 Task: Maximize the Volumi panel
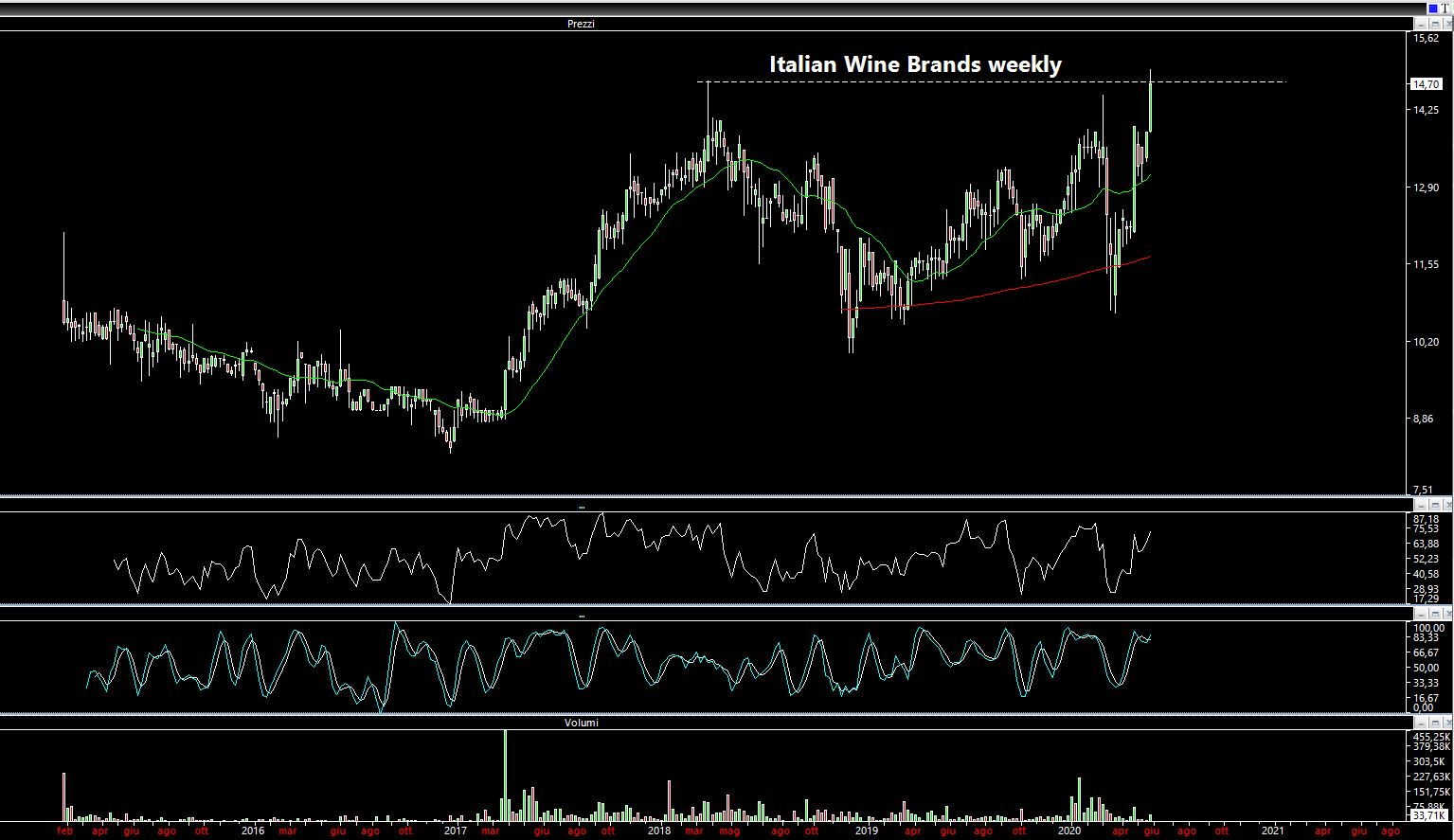point(1435,722)
